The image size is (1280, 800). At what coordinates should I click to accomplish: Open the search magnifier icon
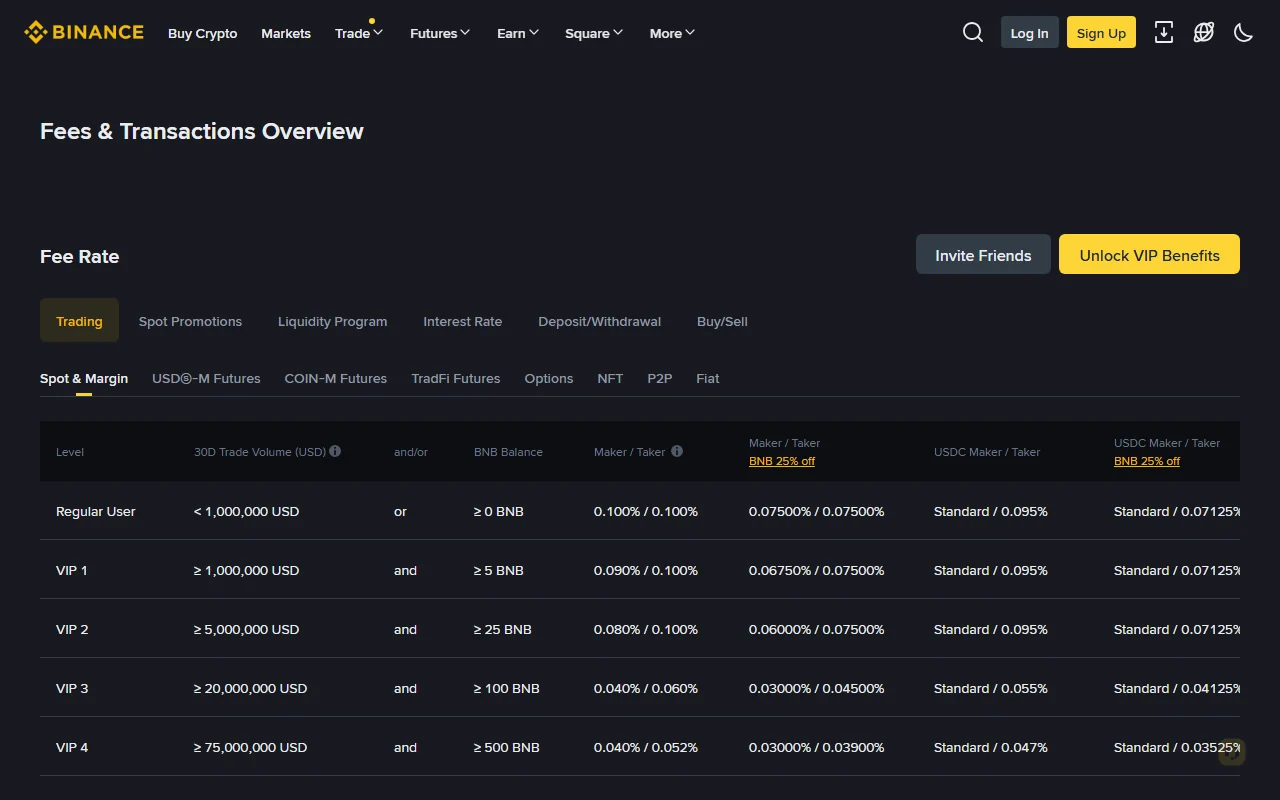pos(973,32)
